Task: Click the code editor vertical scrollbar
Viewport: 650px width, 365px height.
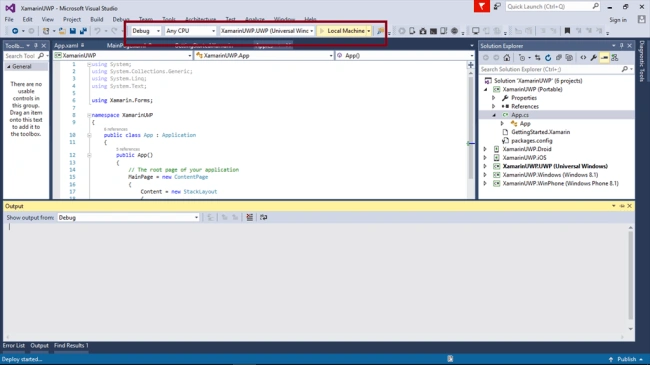Action: pos(471,127)
